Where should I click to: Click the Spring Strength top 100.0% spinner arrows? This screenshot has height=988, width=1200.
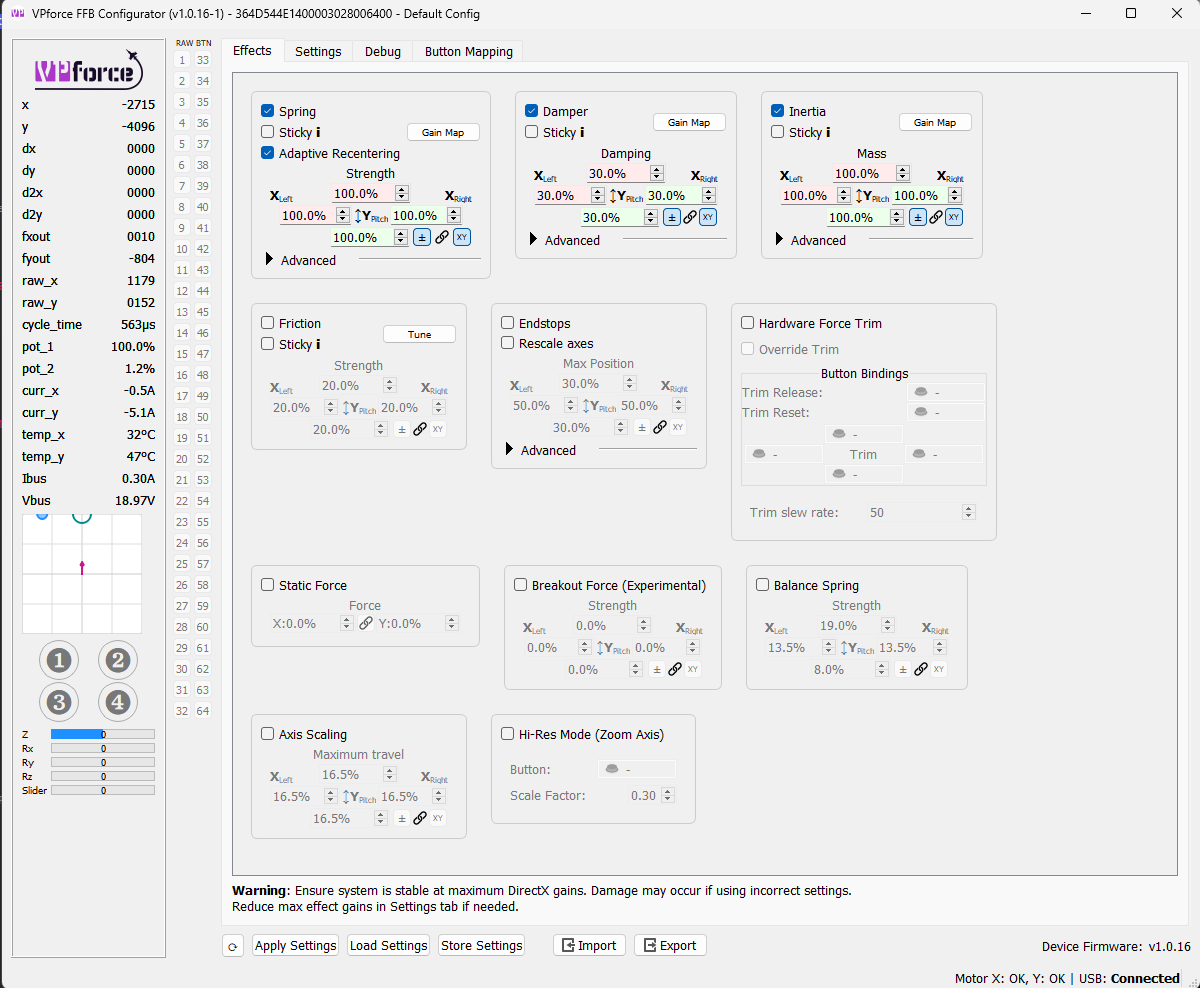pos(401,193)
